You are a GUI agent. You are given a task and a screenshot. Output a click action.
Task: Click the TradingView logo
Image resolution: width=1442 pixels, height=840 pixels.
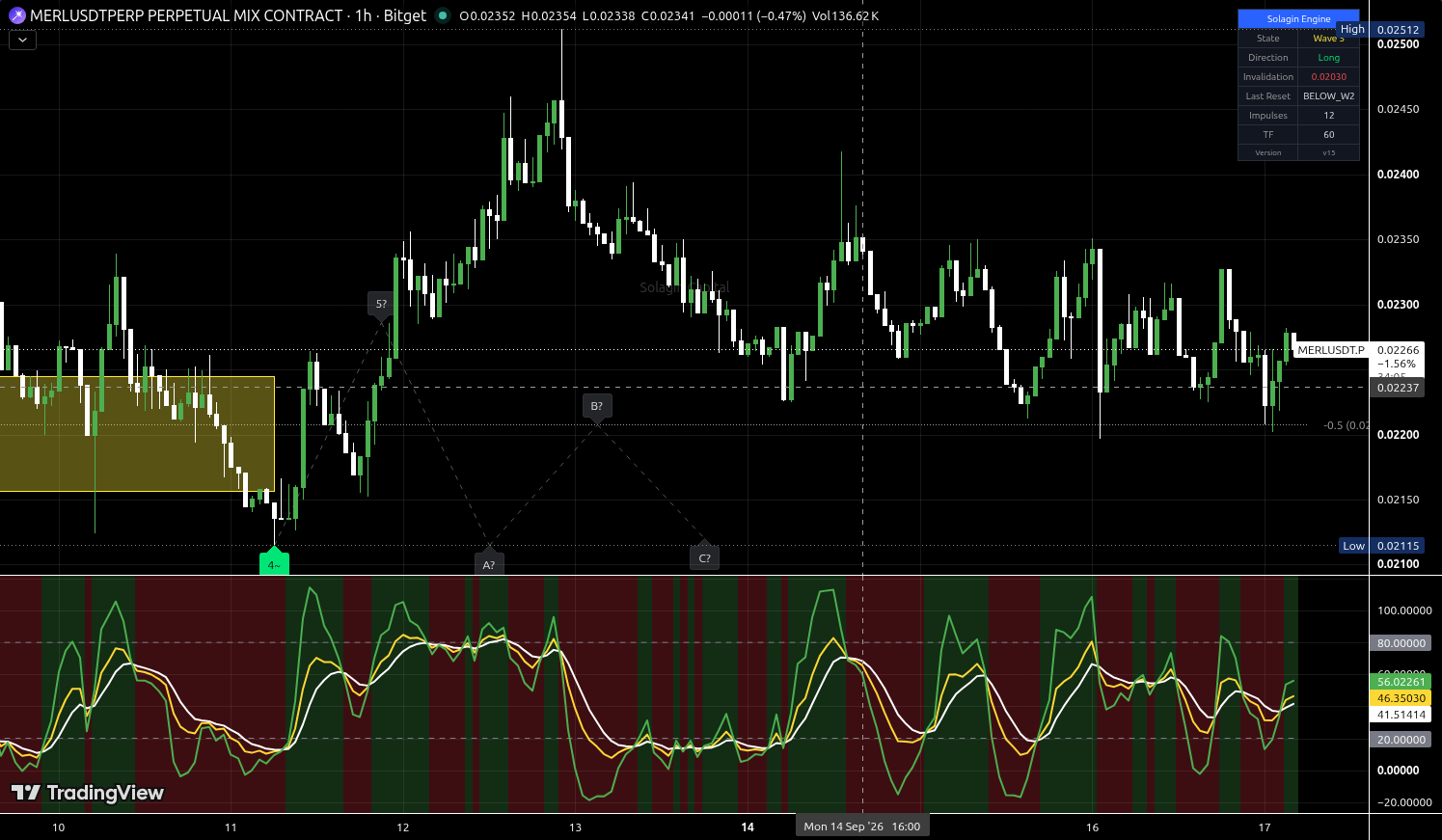coord(88,793)
